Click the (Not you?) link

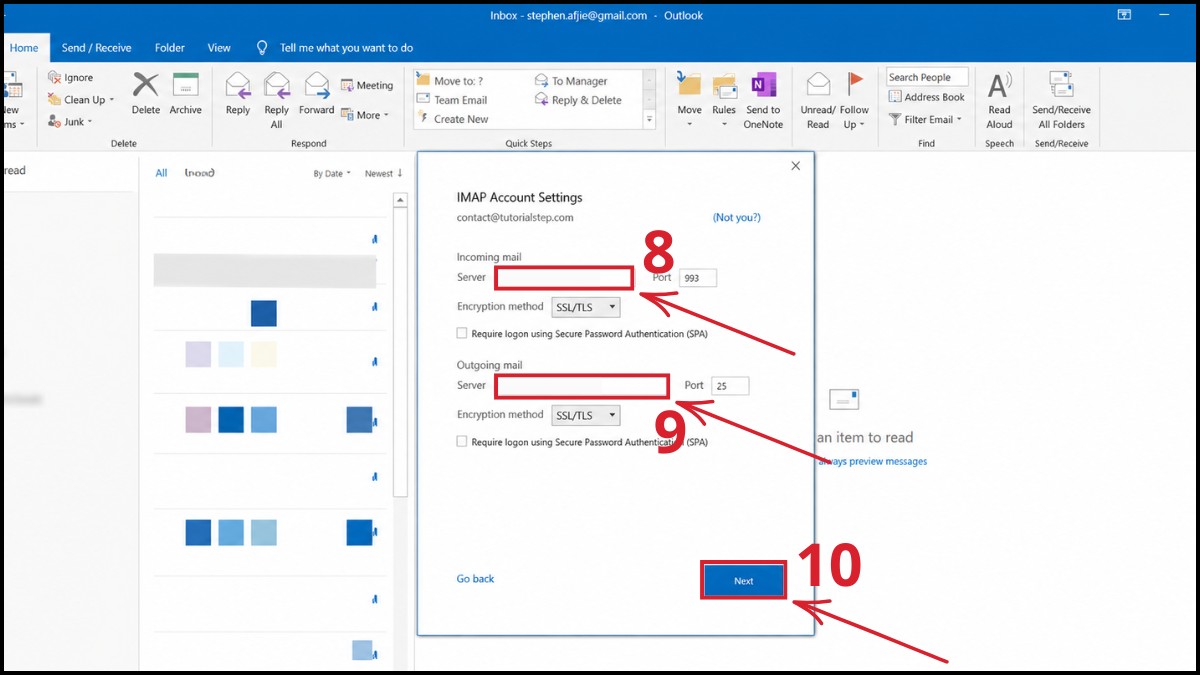click(x=736, y=217)
